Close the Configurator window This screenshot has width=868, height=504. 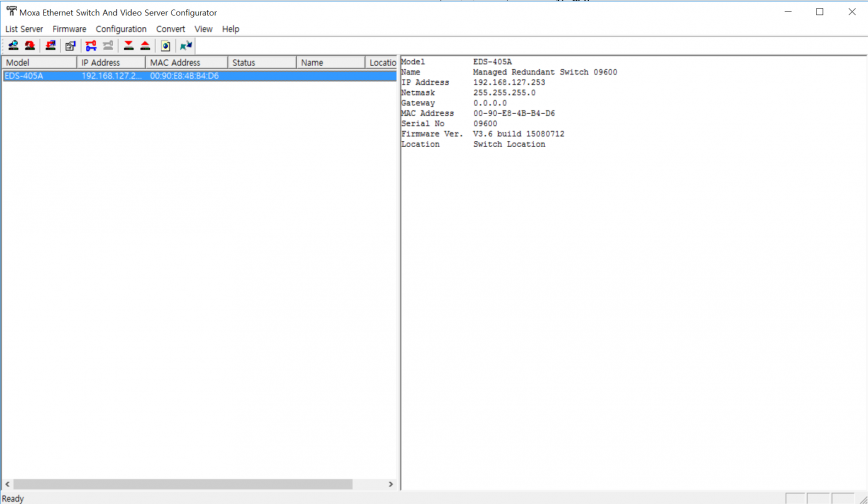(852, 12)
